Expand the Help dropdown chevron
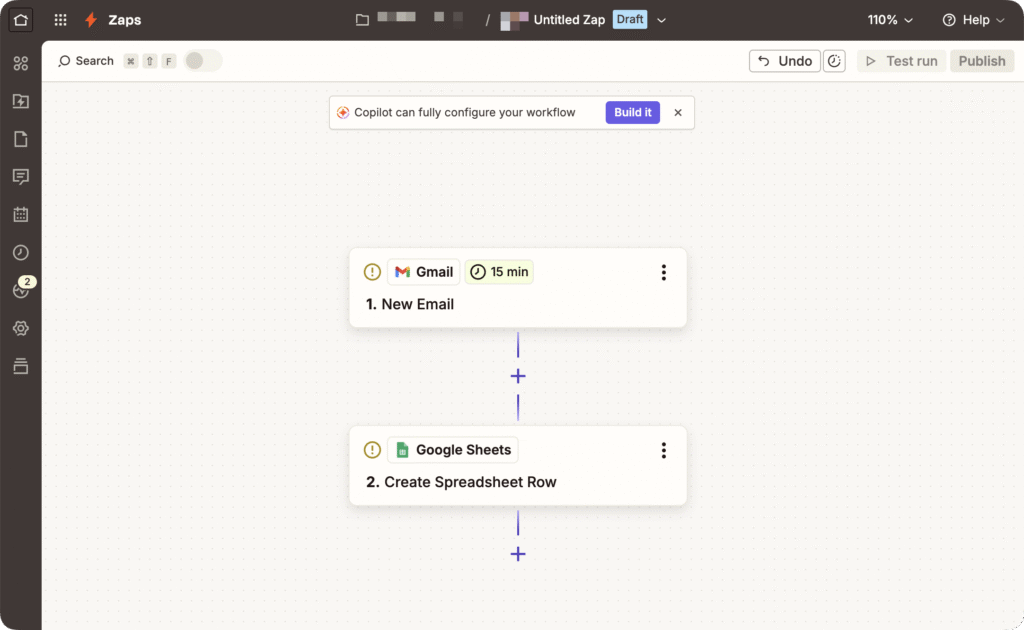The width and height of the screenshot is (1024, 630). pyautogui.click(x=1000, y=20)
